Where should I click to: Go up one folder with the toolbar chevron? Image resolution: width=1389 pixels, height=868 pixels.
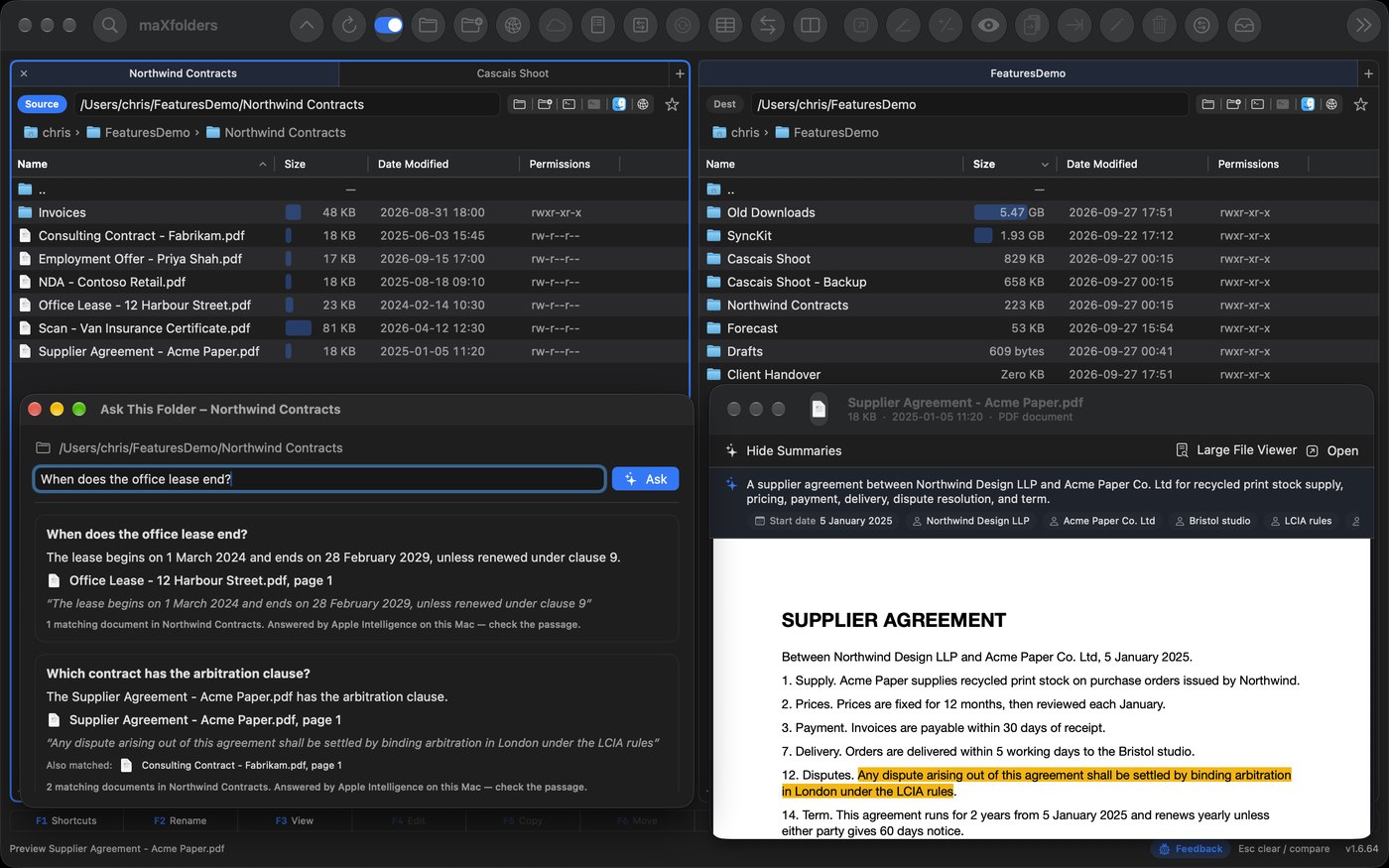click(x=307, y=26)
